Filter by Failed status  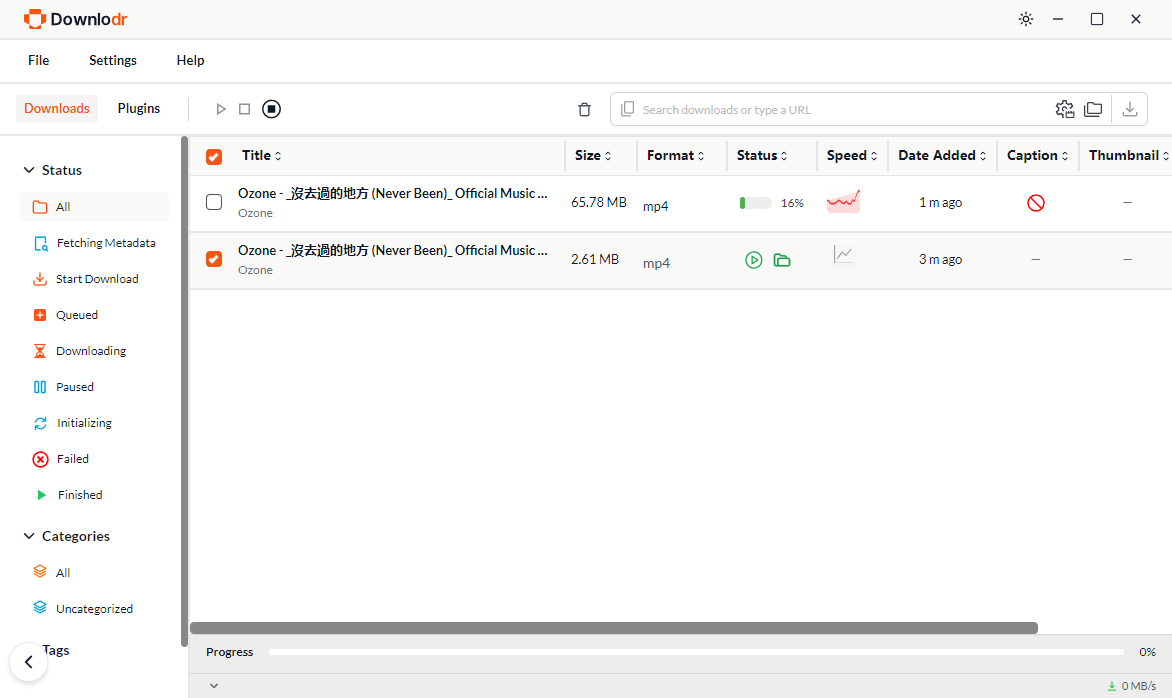click(73, 459)
